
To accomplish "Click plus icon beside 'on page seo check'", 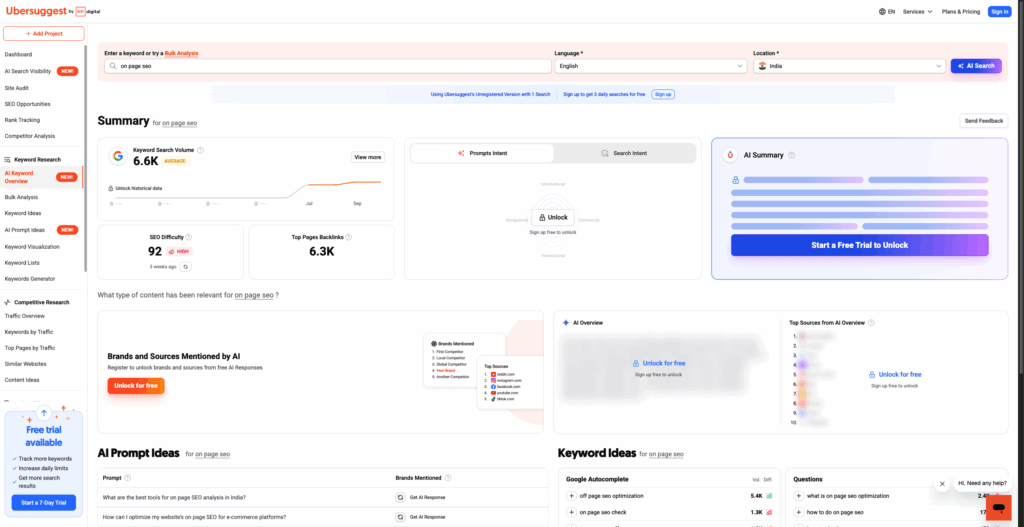I will (x=571, y=513).
